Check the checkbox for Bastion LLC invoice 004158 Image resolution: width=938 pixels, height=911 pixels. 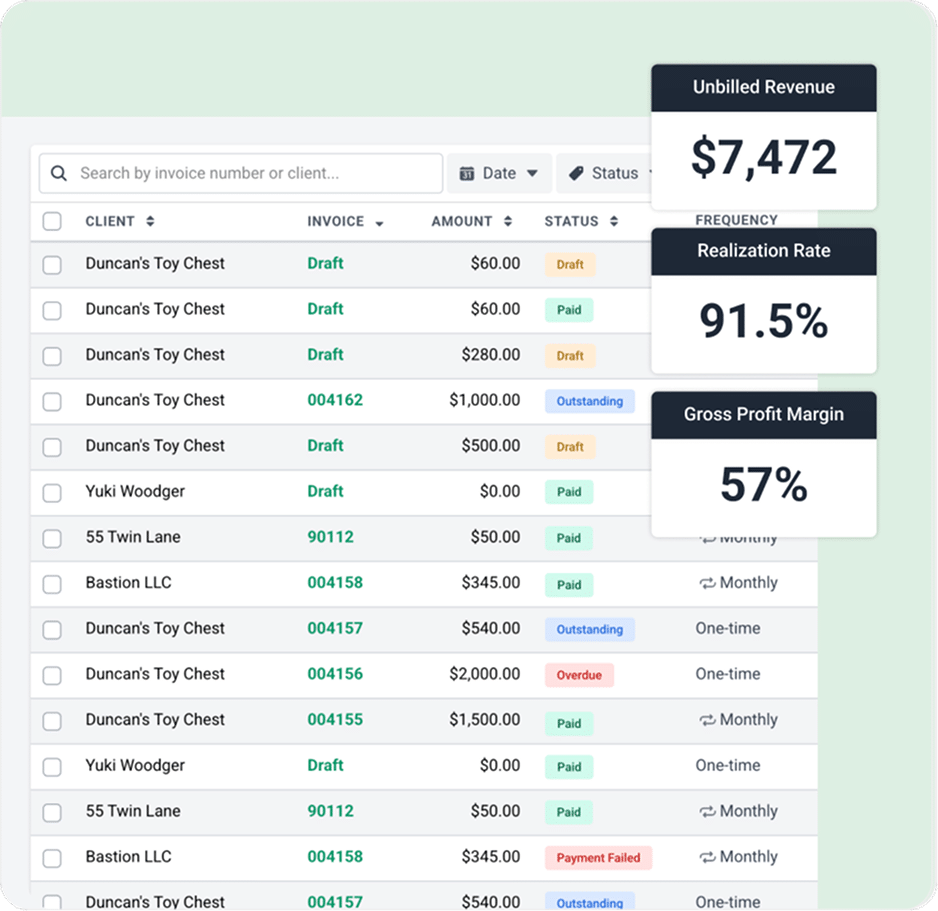(x=52, y=583)
